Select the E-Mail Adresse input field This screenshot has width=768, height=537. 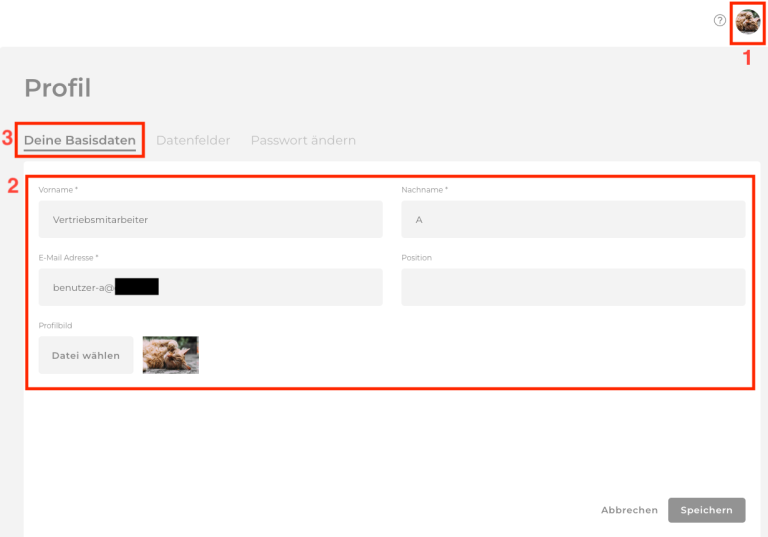210,287
